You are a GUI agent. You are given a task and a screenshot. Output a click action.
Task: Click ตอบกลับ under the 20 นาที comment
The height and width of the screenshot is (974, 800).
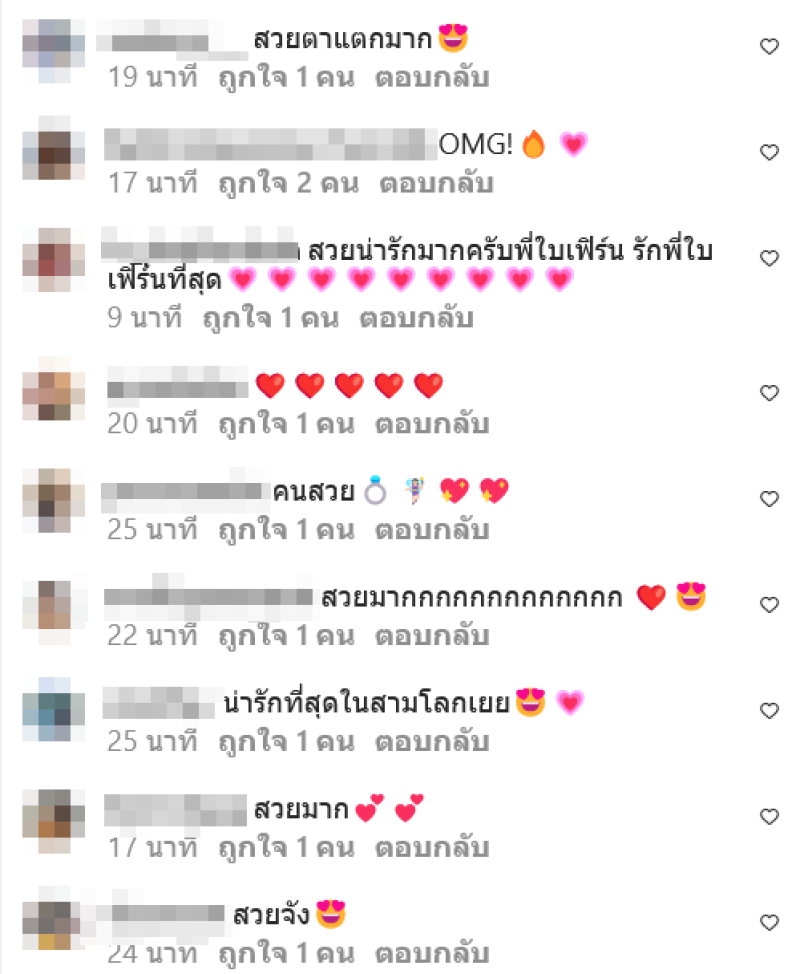click(x=432, y=424)
